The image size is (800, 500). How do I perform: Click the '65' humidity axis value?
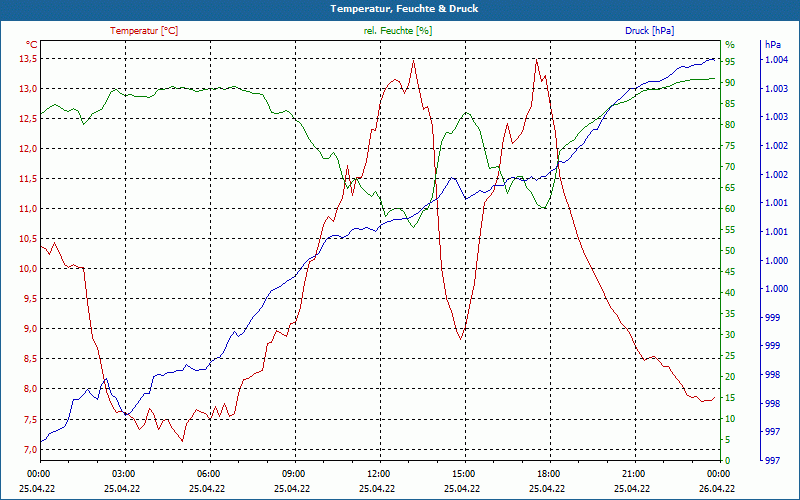(730, 188)
